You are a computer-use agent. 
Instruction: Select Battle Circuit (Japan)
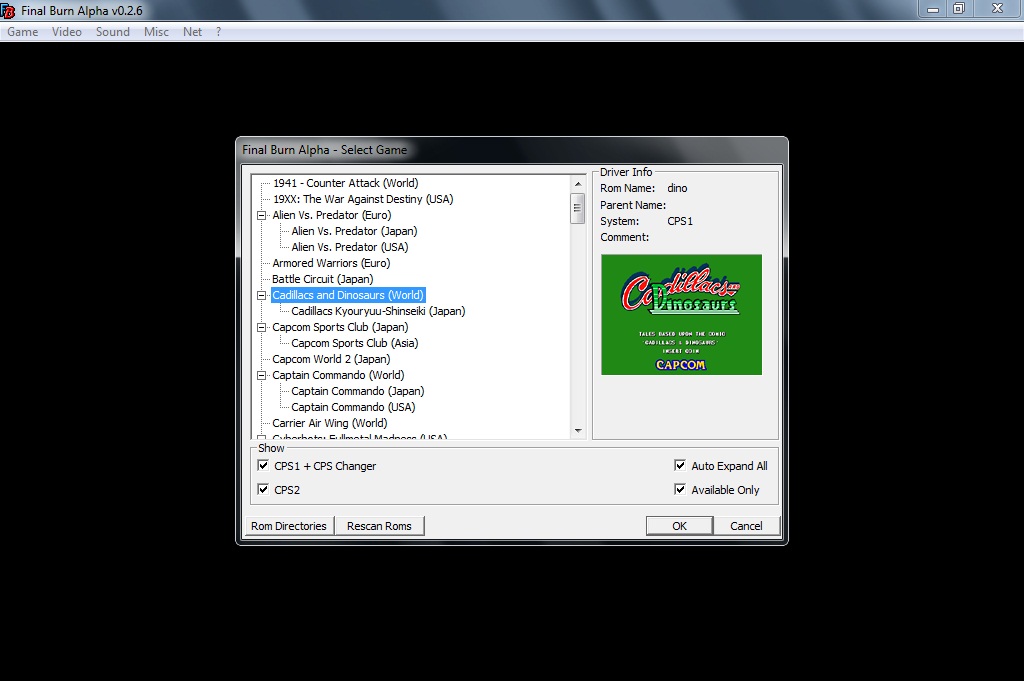pos(323,279)
